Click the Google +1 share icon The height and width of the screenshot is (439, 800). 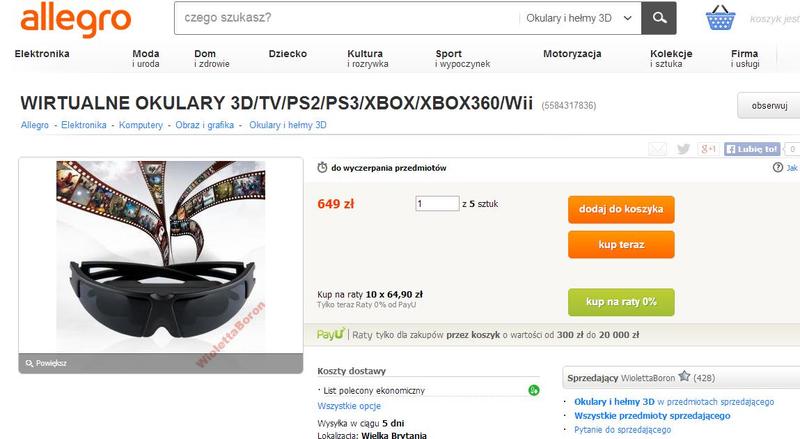click(x=708, y=149)
